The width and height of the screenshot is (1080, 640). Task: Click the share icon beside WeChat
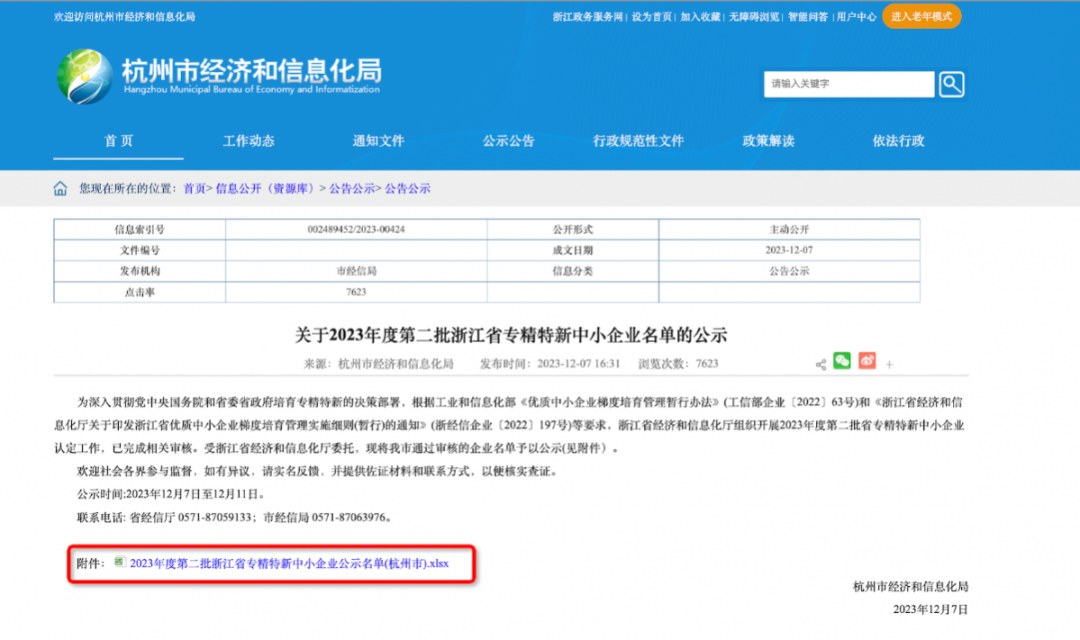[820, 364]
